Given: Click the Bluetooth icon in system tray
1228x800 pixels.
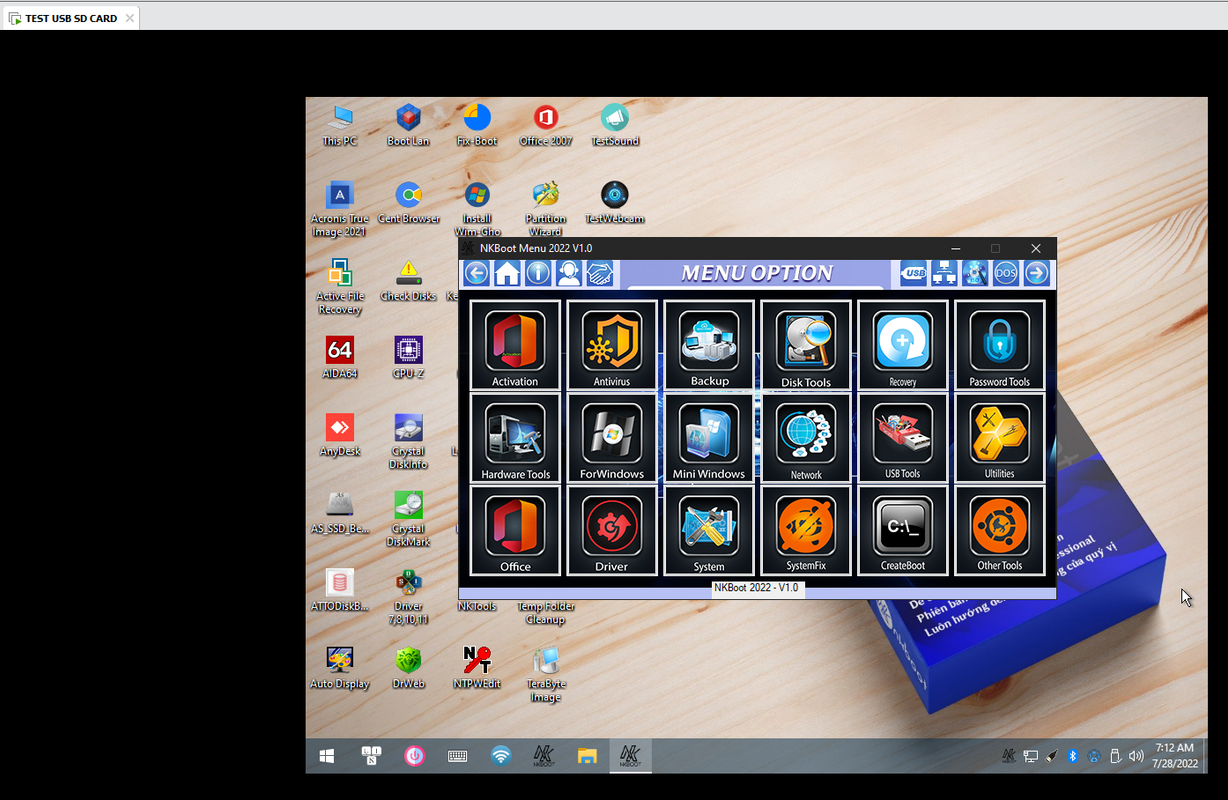Looking at the screenshot, I should click(1072, 757).
